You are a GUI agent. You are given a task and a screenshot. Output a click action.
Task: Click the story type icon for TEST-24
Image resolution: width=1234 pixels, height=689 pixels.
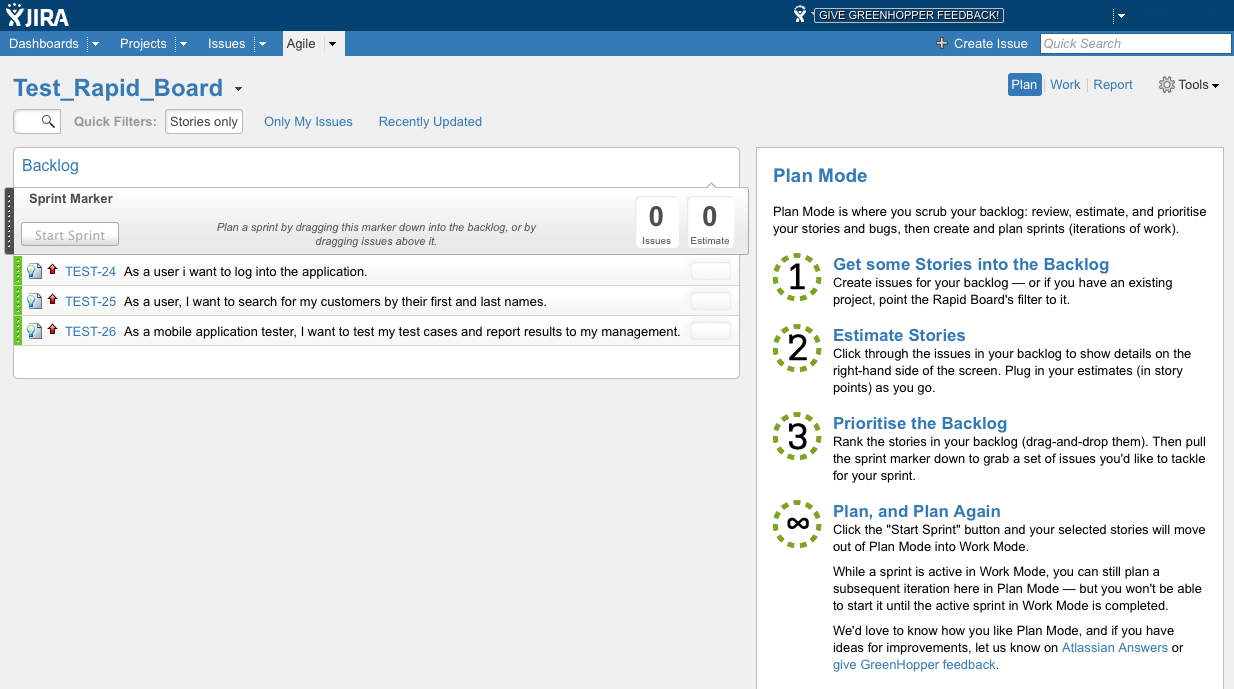tap(34, 271)
